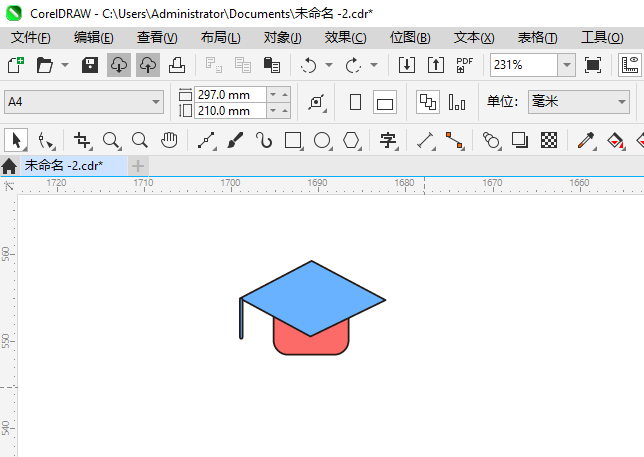
Task: Click the page height field 210.0 mm
Action: [230, 111]
